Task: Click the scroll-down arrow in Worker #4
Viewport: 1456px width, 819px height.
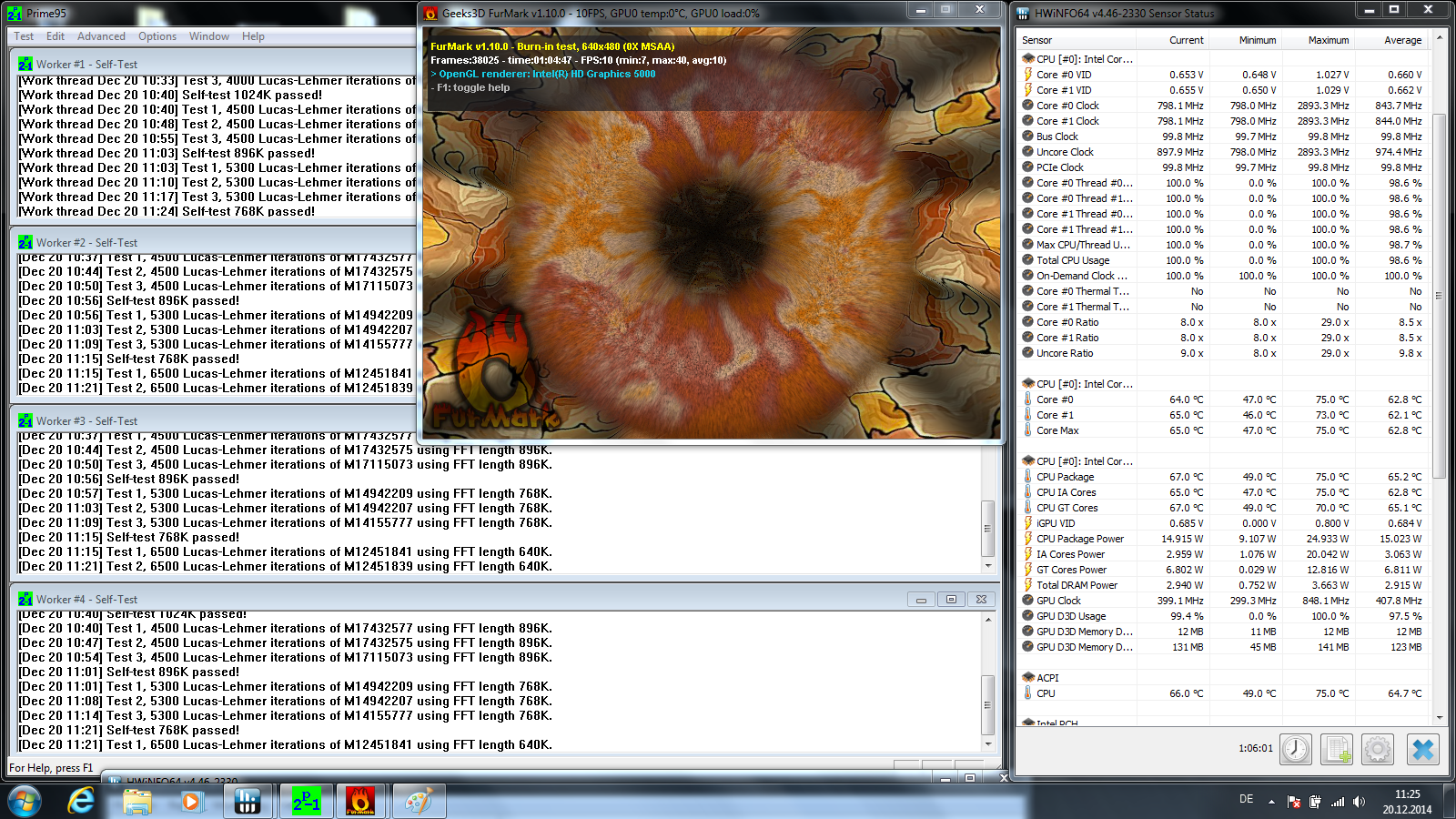Action: [x=987, y=743]
